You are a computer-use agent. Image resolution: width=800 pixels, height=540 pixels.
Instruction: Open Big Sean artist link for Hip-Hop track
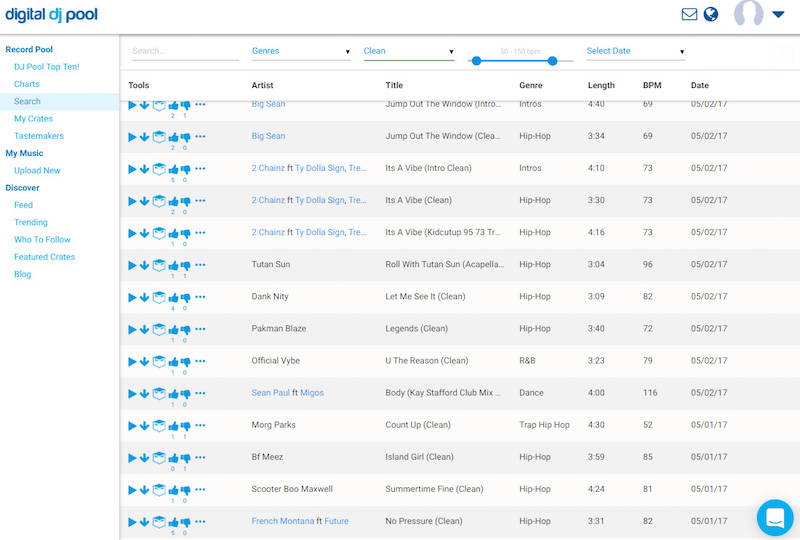pos(268,136)
